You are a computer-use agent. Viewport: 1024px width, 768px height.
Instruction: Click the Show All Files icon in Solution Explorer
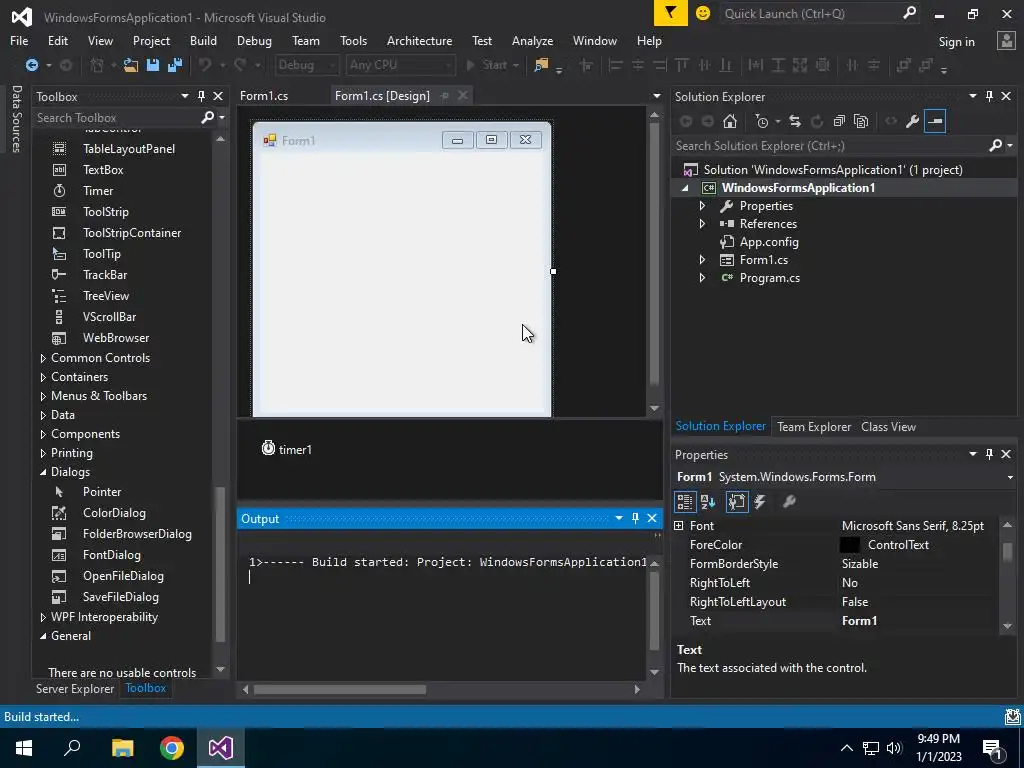tap(861, 121)
